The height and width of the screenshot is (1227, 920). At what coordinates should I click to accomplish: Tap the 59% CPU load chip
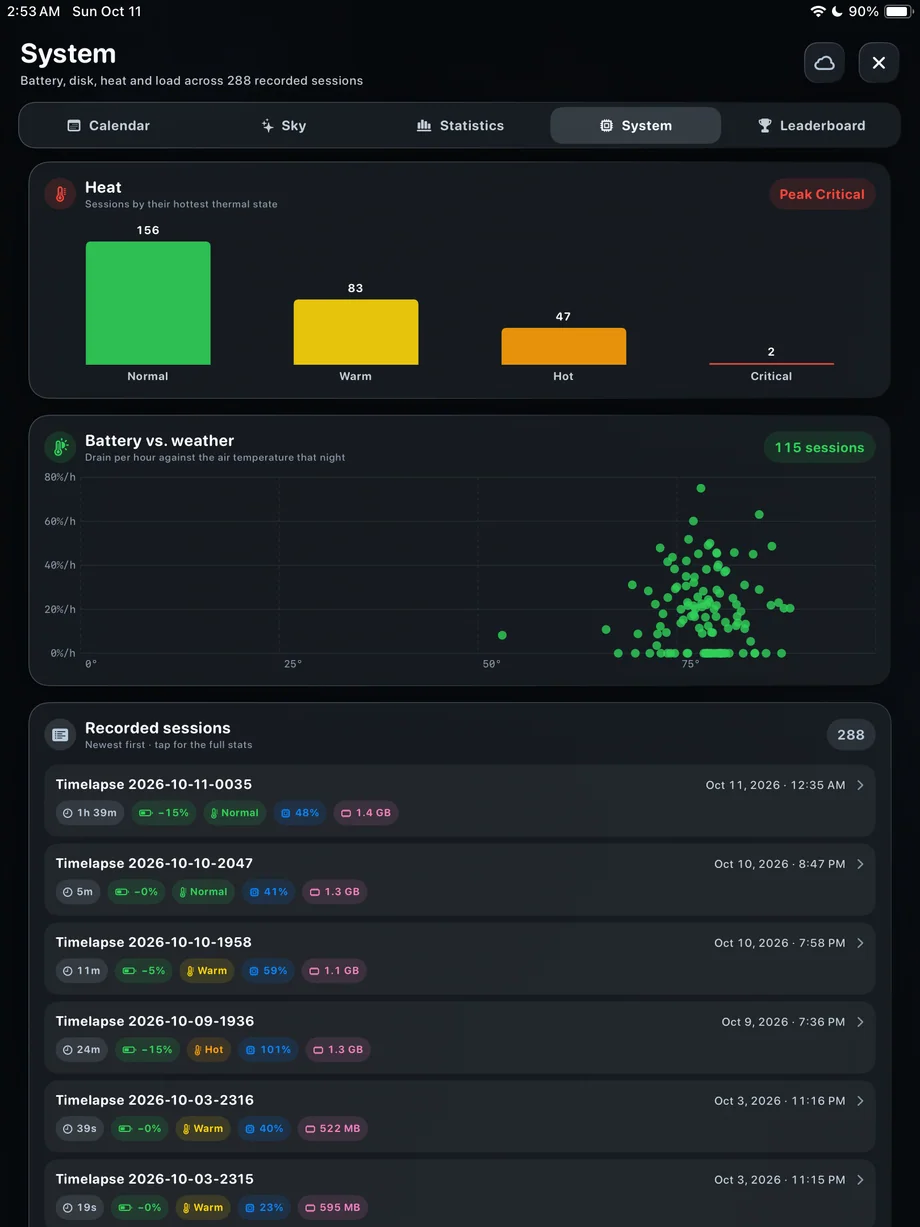click(x=268, y=971)
